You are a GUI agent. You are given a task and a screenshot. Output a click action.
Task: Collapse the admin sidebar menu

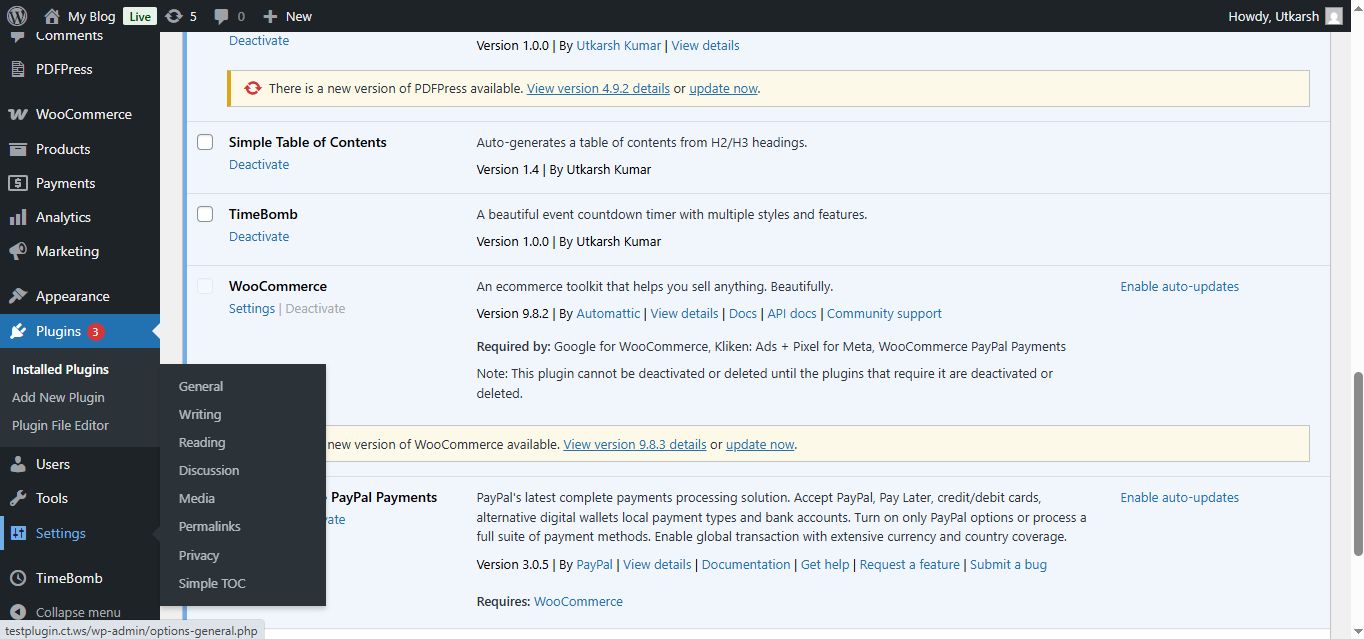pyautogui.click(x=77, y=612)
